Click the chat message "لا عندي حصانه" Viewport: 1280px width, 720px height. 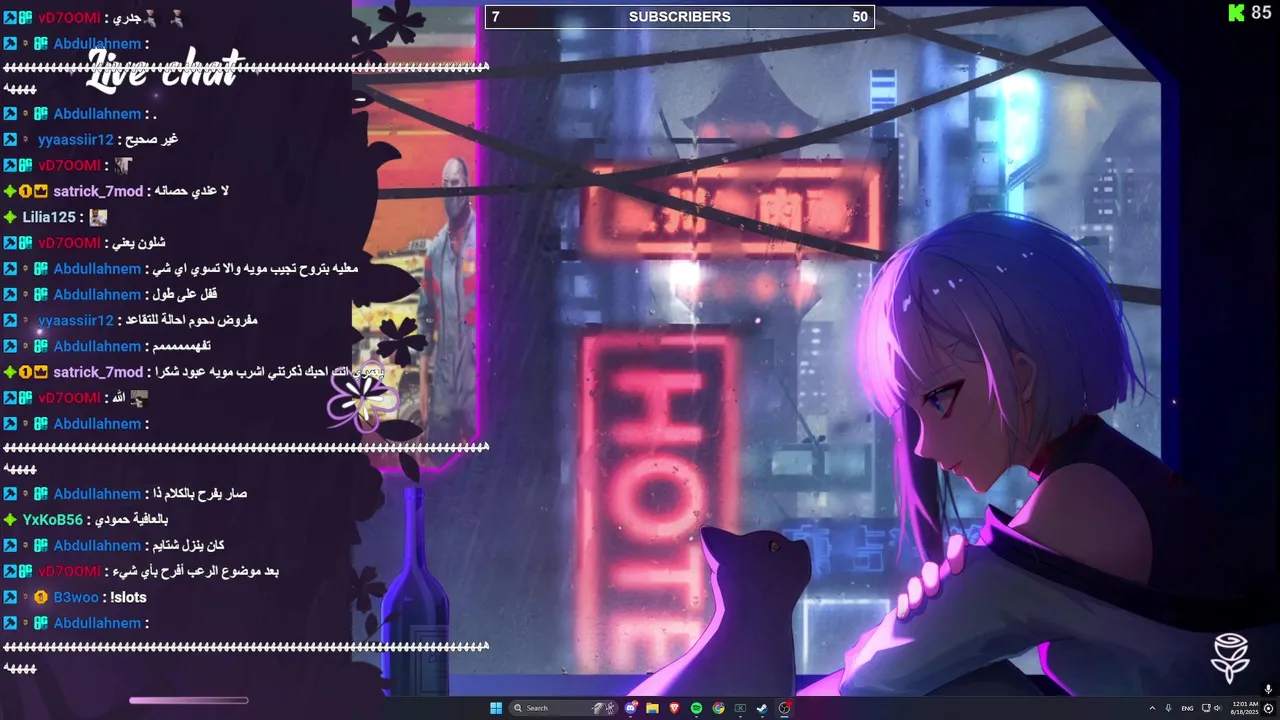tap(192, 191)
